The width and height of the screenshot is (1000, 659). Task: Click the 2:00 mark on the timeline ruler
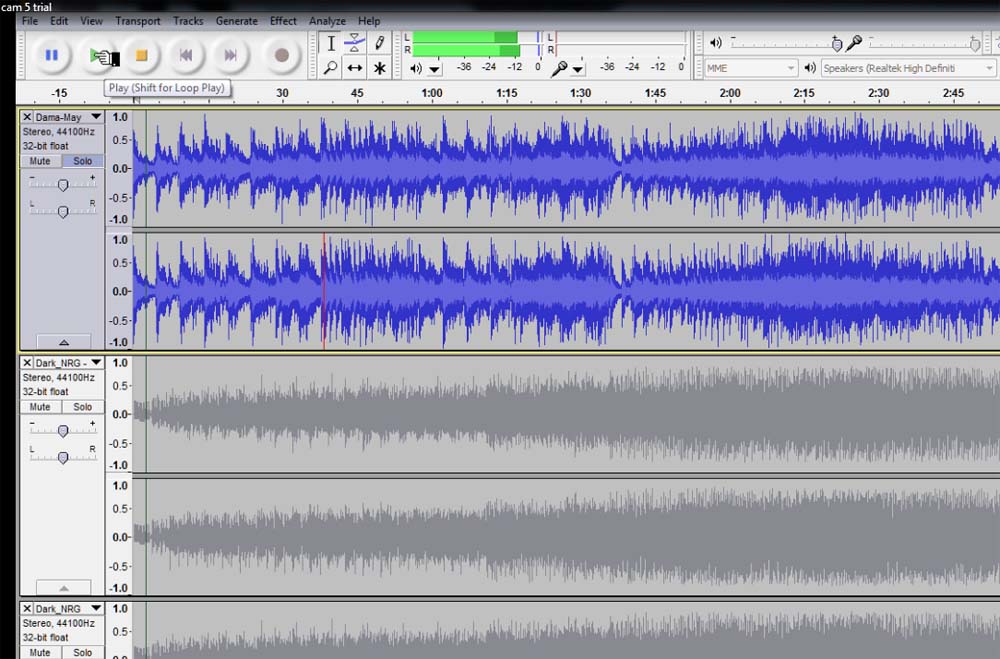pyautogui.click(x=730, y=93)
